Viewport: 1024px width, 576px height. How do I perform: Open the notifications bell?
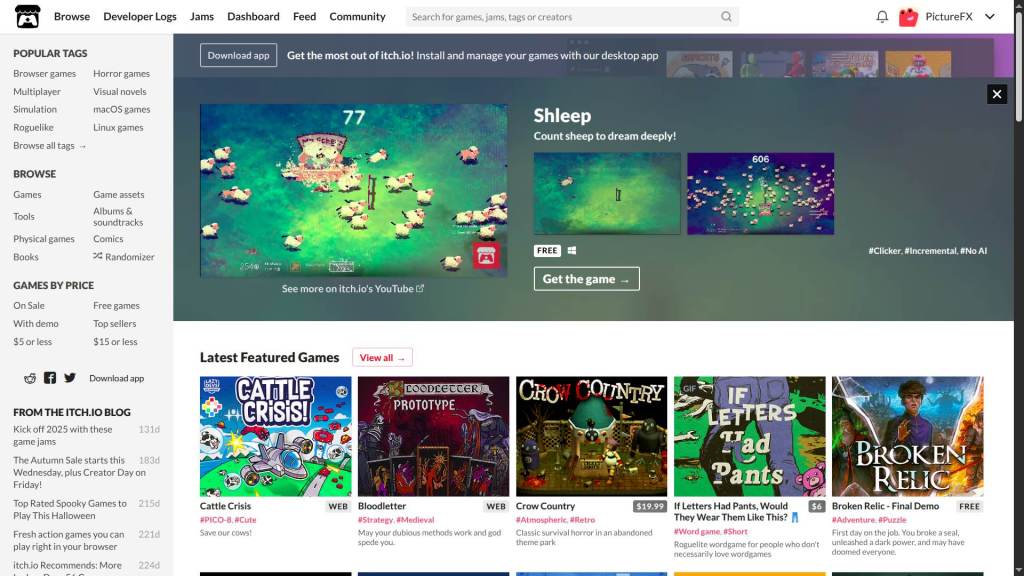(882, 16)
